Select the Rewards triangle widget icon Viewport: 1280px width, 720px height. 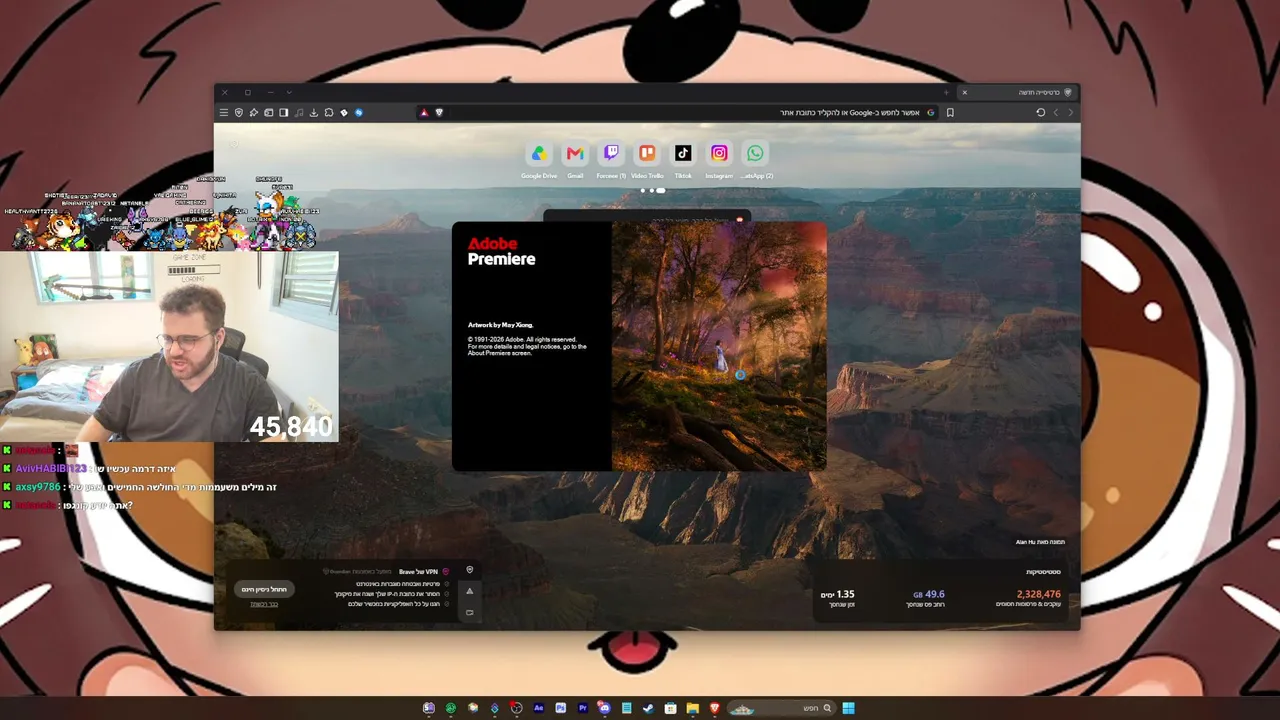click(470, 591)
